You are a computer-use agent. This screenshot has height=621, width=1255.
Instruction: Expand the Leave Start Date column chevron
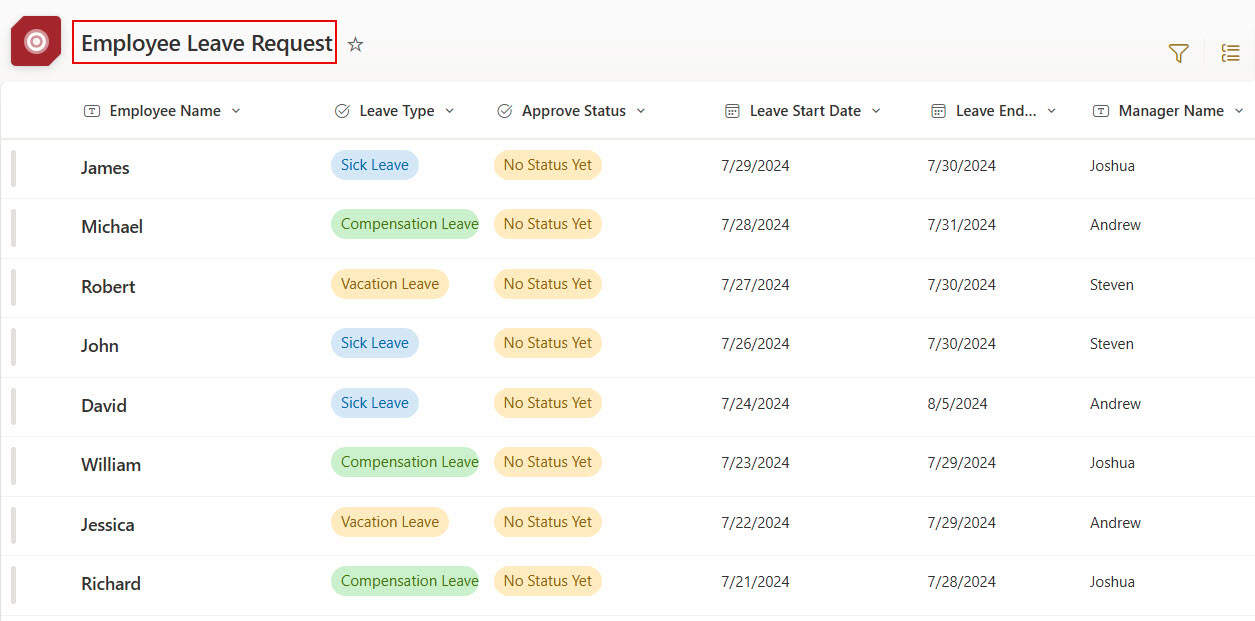876,111
